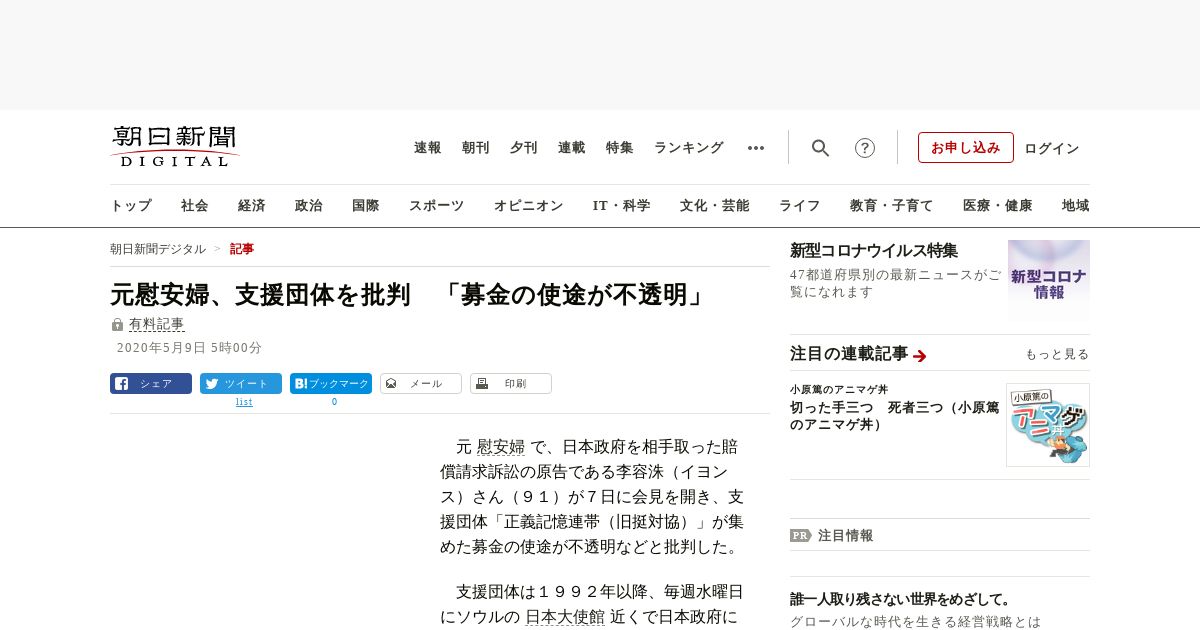Click the red arrow next to 注目の連載記事

click(920, 355)
